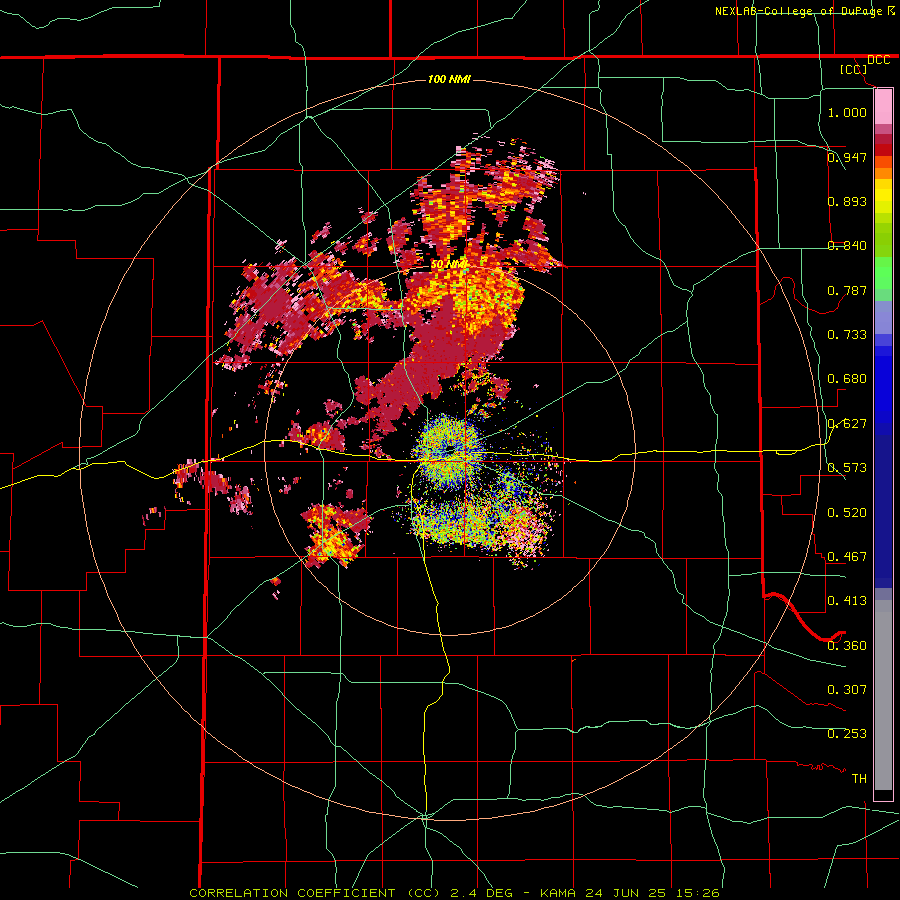Click the 0.680 scale label

tap(847, 379)
